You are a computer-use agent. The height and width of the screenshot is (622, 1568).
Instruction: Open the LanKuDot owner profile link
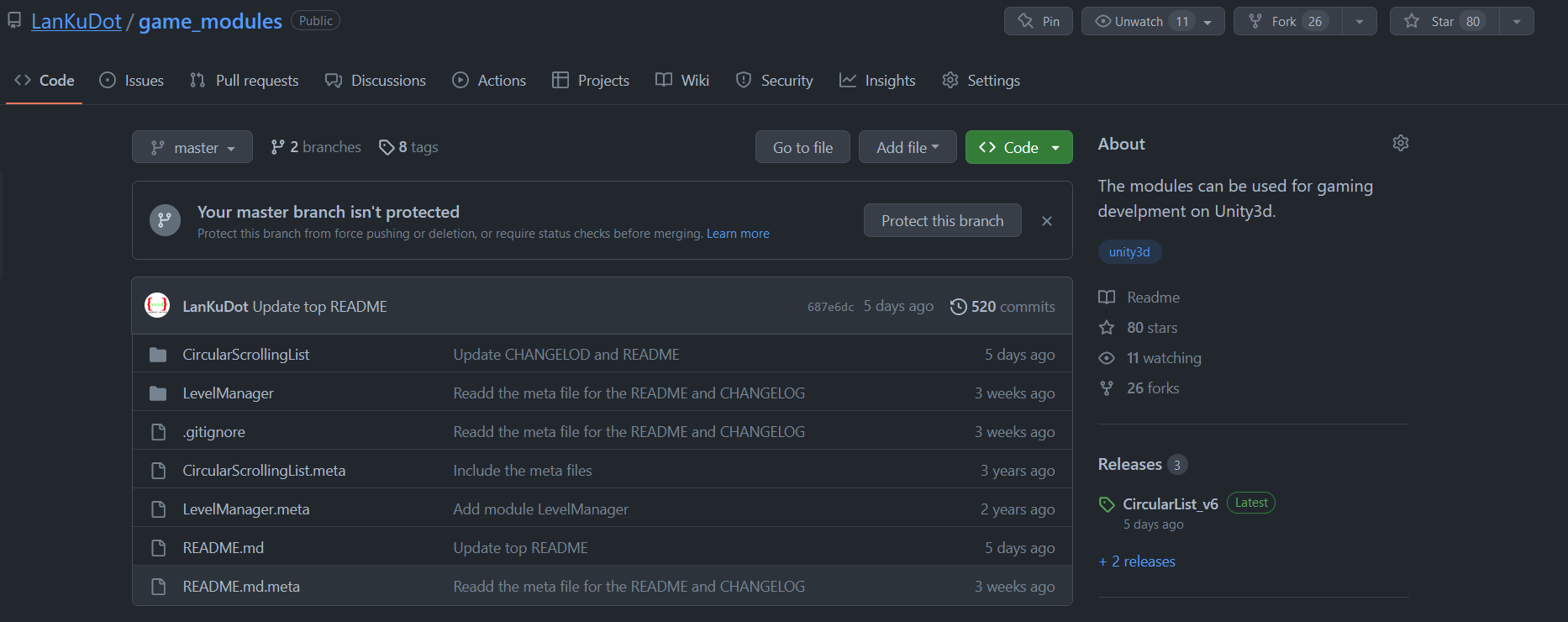76,21
